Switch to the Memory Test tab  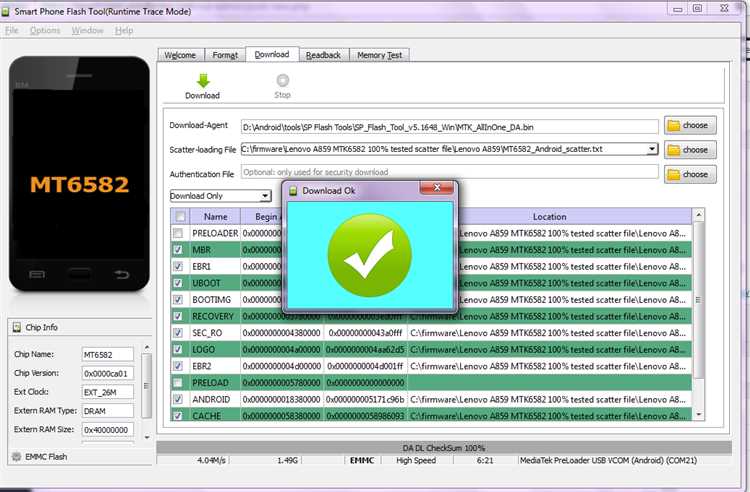tap(380, 55)
